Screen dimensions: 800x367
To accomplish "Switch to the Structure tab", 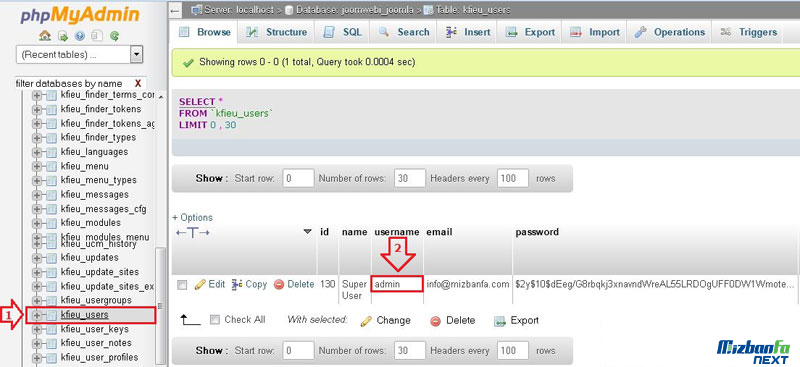I will (x=277, y=32).
